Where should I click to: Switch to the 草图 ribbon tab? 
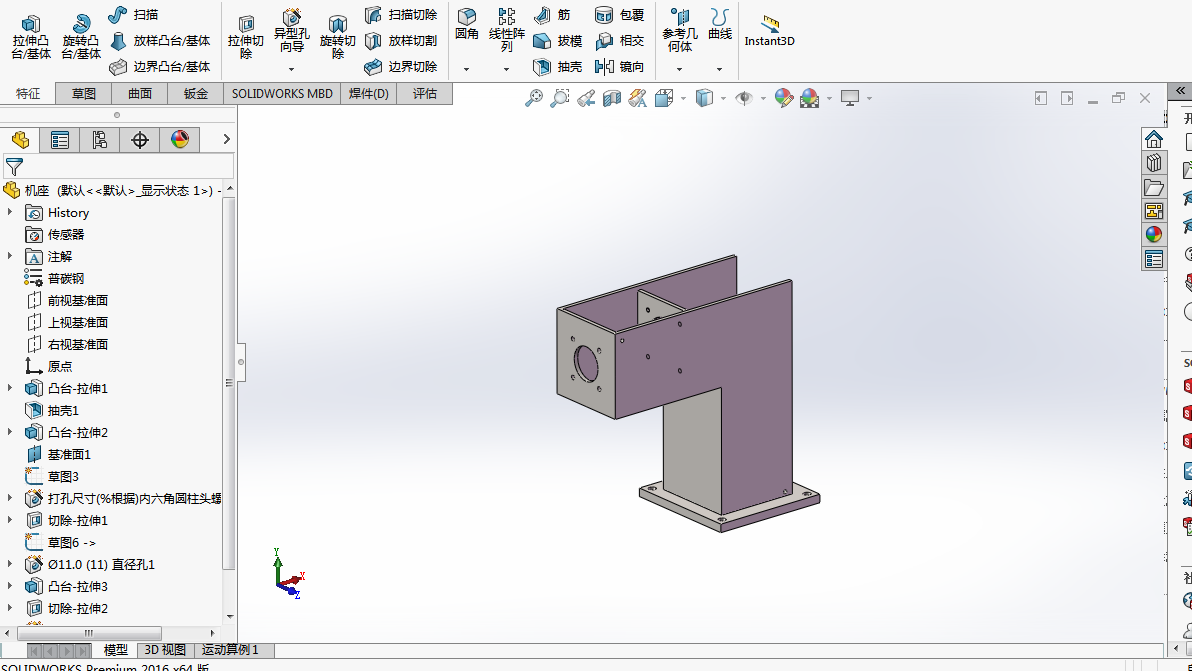[84, 93]
